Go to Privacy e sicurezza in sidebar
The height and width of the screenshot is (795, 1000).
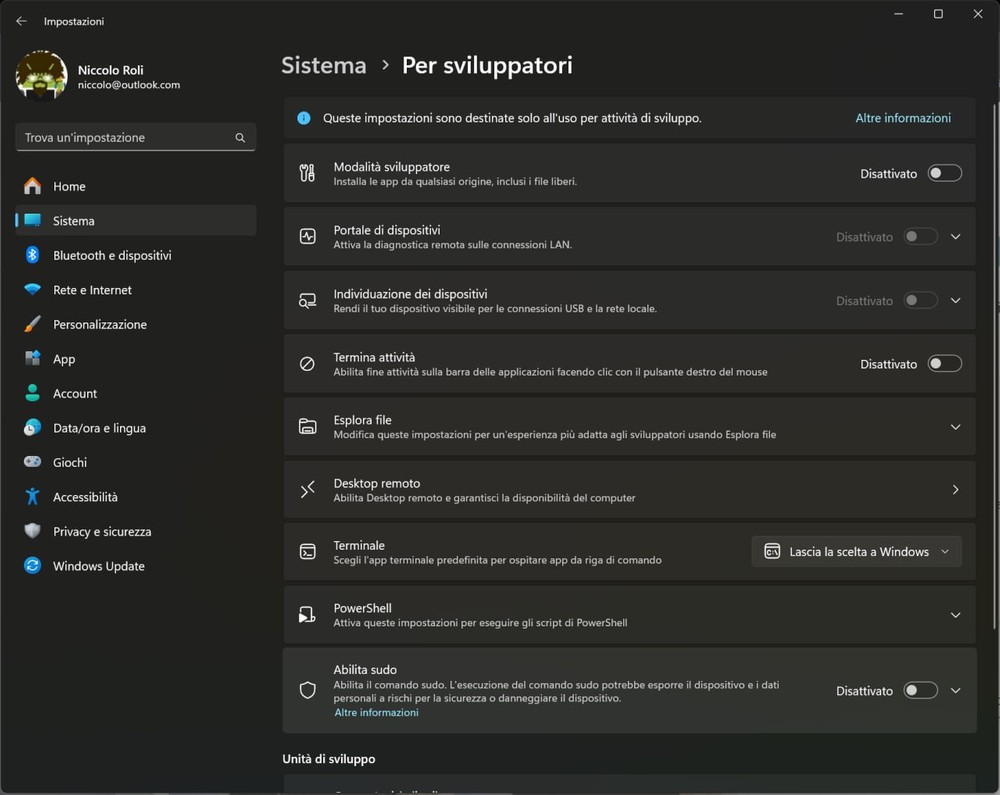coord(102,531)
